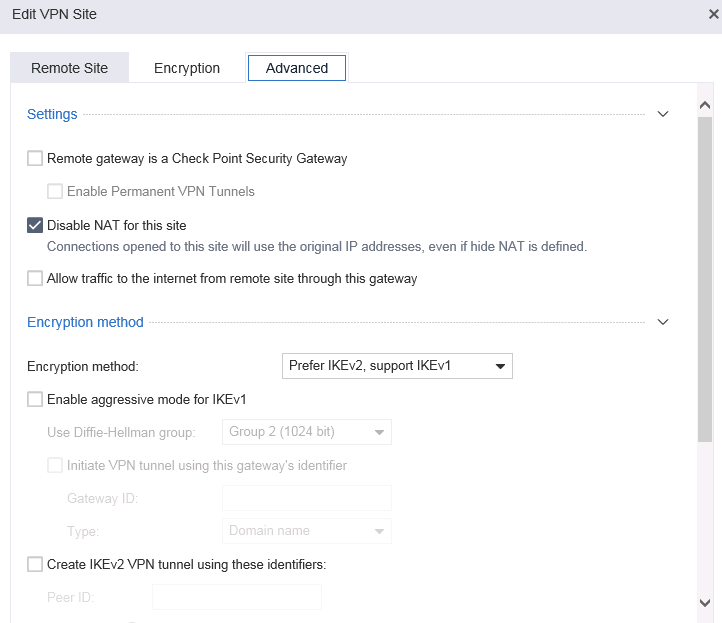The height and width of the screenshot is (623, 722).
Task: Close the Edit VPN Site dialog
Action: point(713,14)
